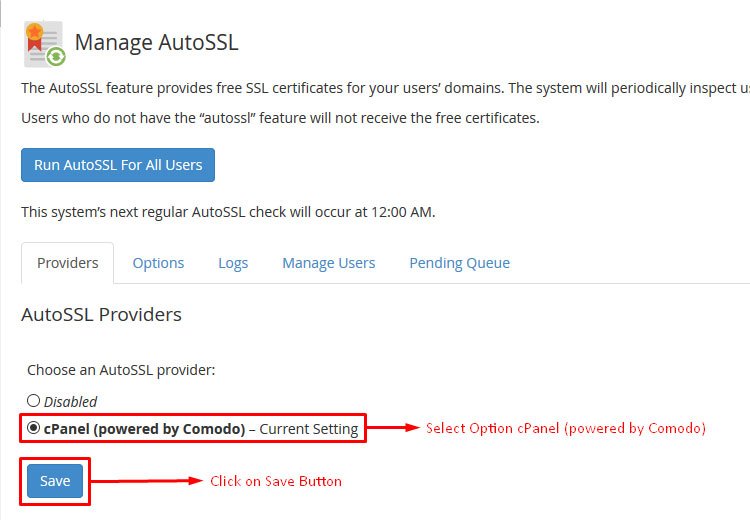Open the Logs tab
The width and height of the screenshot is (750, 520).
point(233,264)
